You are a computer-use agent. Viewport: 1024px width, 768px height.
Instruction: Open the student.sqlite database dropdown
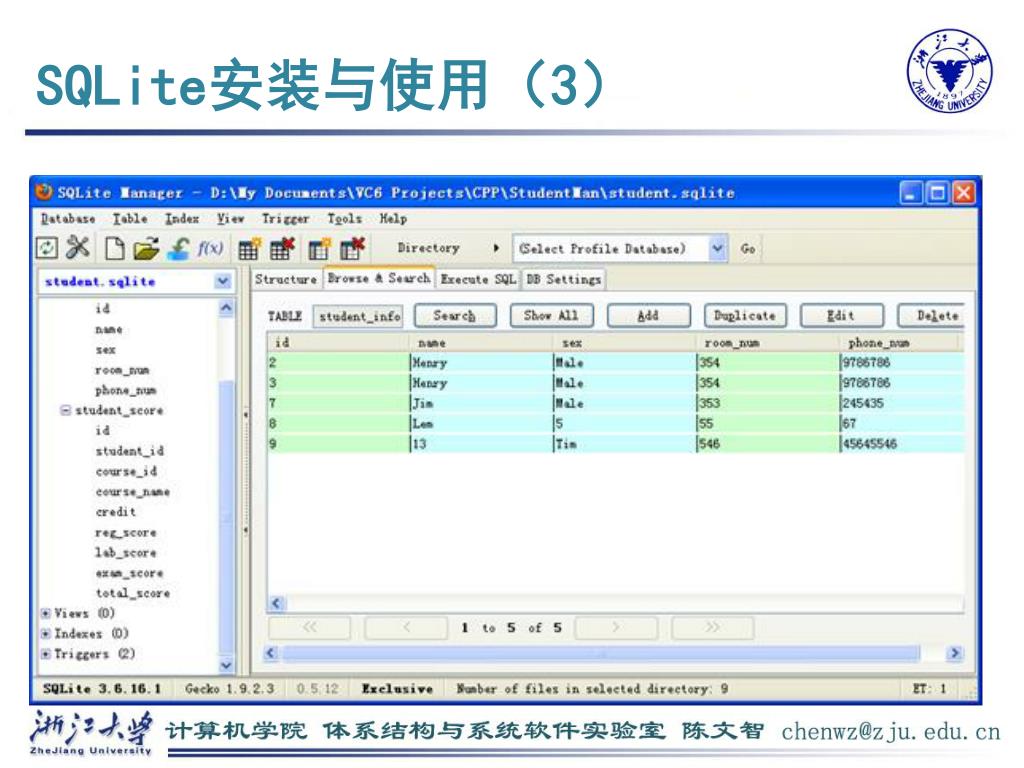pyautogui.click(x=223, y=281)
